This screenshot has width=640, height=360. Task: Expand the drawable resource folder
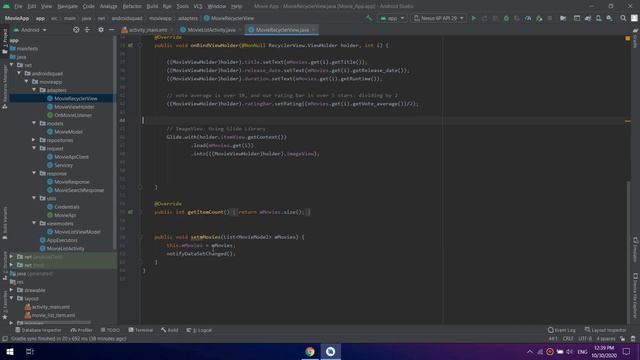tap(11, 290)
